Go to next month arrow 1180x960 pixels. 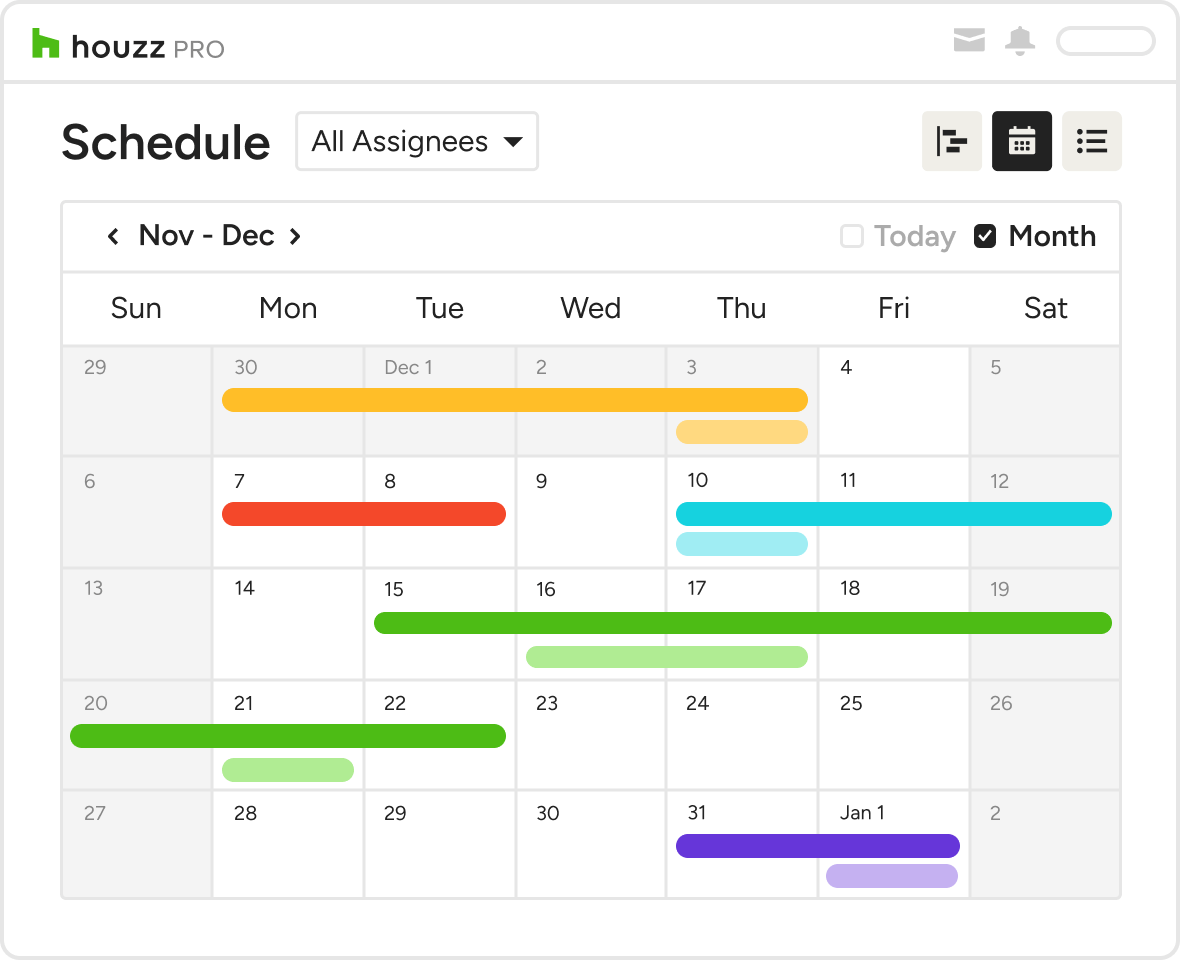pyautogui.click(x=295, y=236)
